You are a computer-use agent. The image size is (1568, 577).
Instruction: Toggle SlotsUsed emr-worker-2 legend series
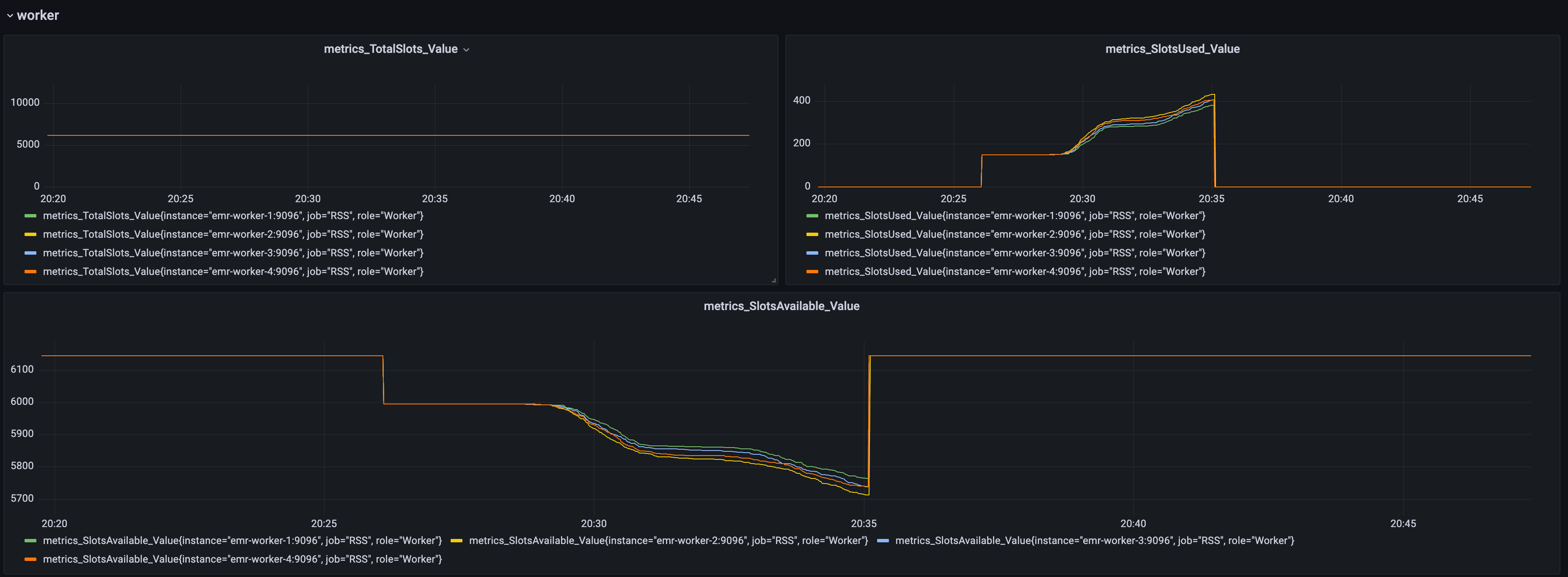tap(1015, 234)
